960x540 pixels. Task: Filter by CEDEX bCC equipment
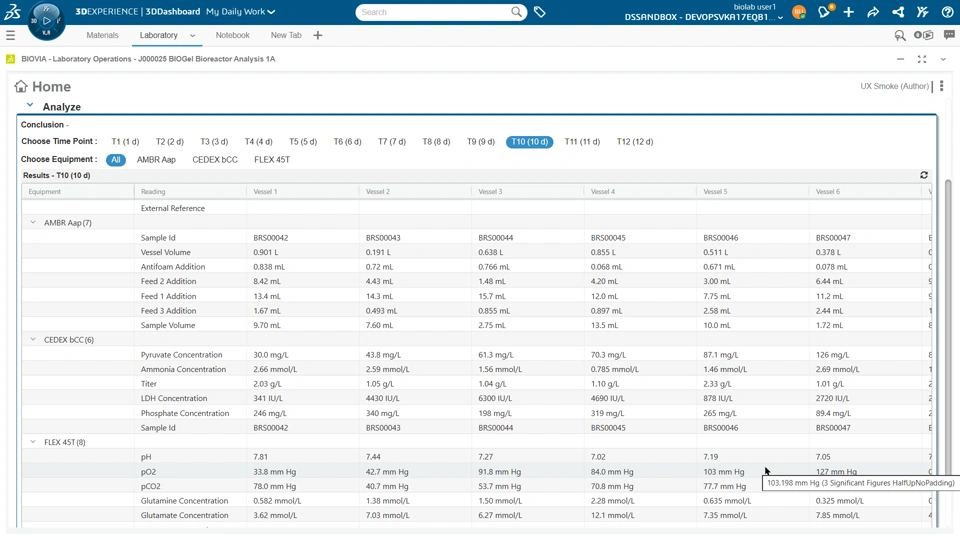(x=215, y=160)
